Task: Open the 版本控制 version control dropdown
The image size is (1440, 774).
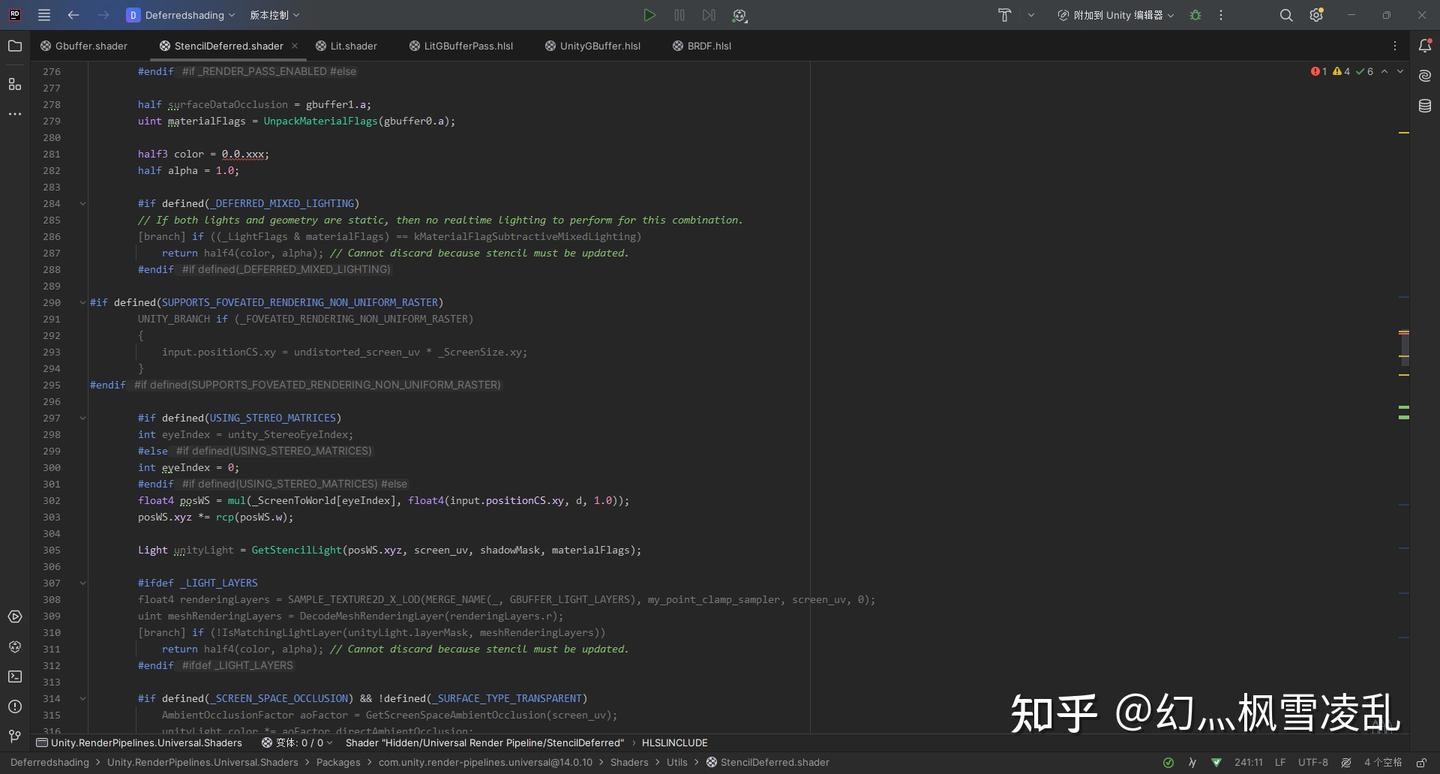Action: tap(274, 15)
